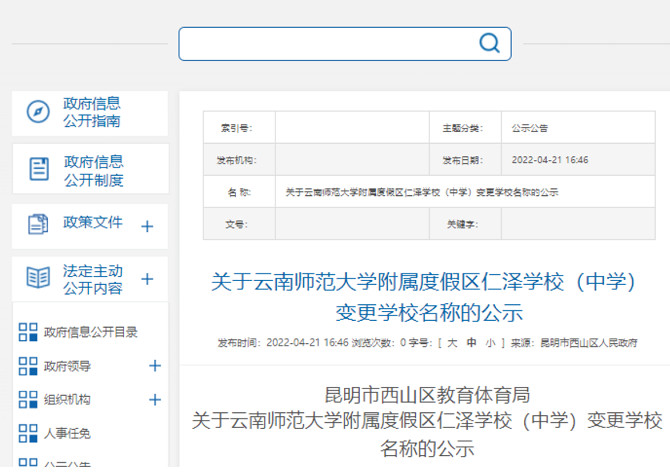The width and height of the screenshot is (670, 473).
Task: Set font size to 大
Action: (452, 343)
